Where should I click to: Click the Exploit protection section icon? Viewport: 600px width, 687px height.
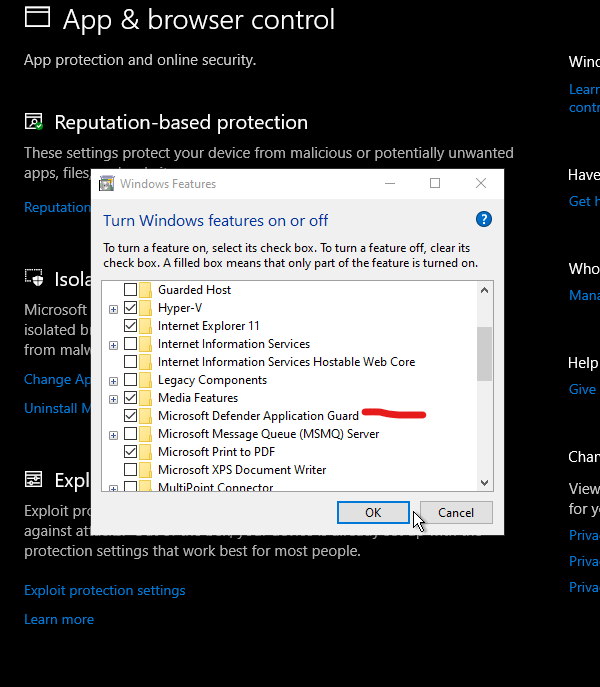point(34,480)
